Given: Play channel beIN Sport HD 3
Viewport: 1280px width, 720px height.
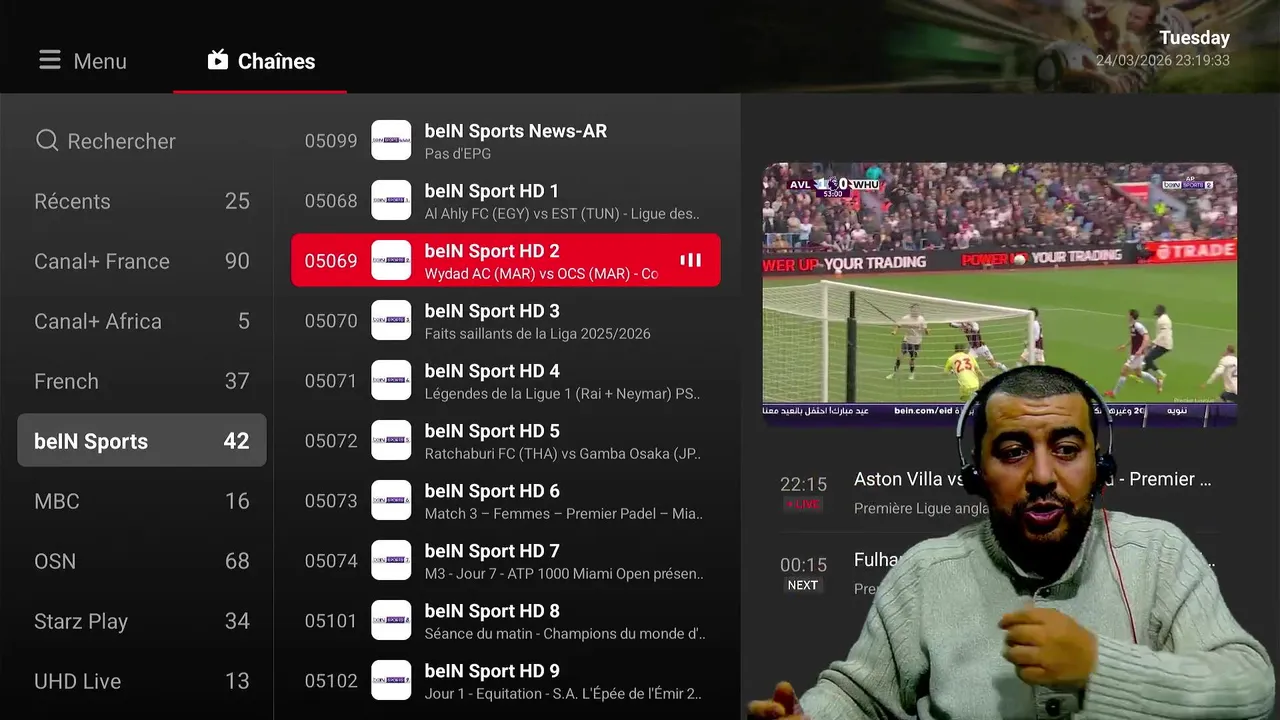Looking at the screenshot, I should (x=506, y=321).
